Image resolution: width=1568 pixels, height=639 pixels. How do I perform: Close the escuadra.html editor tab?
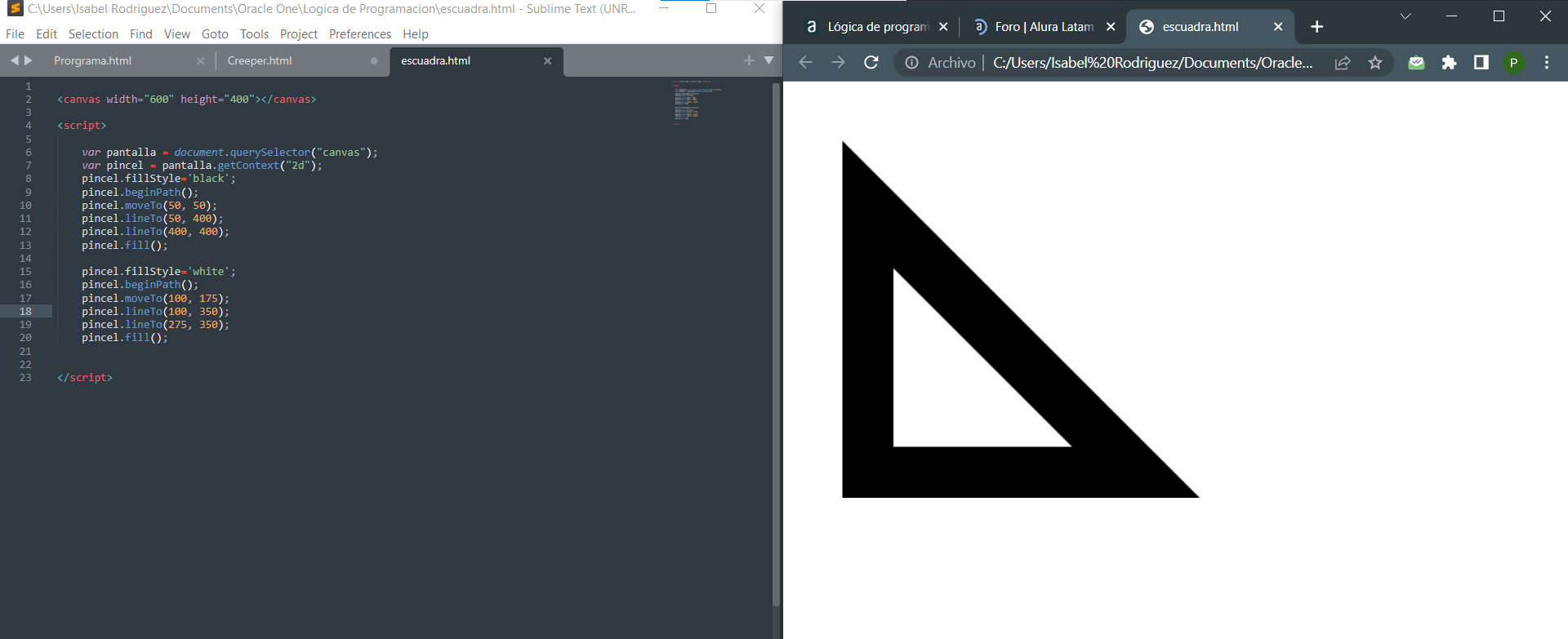coord(548,61)
